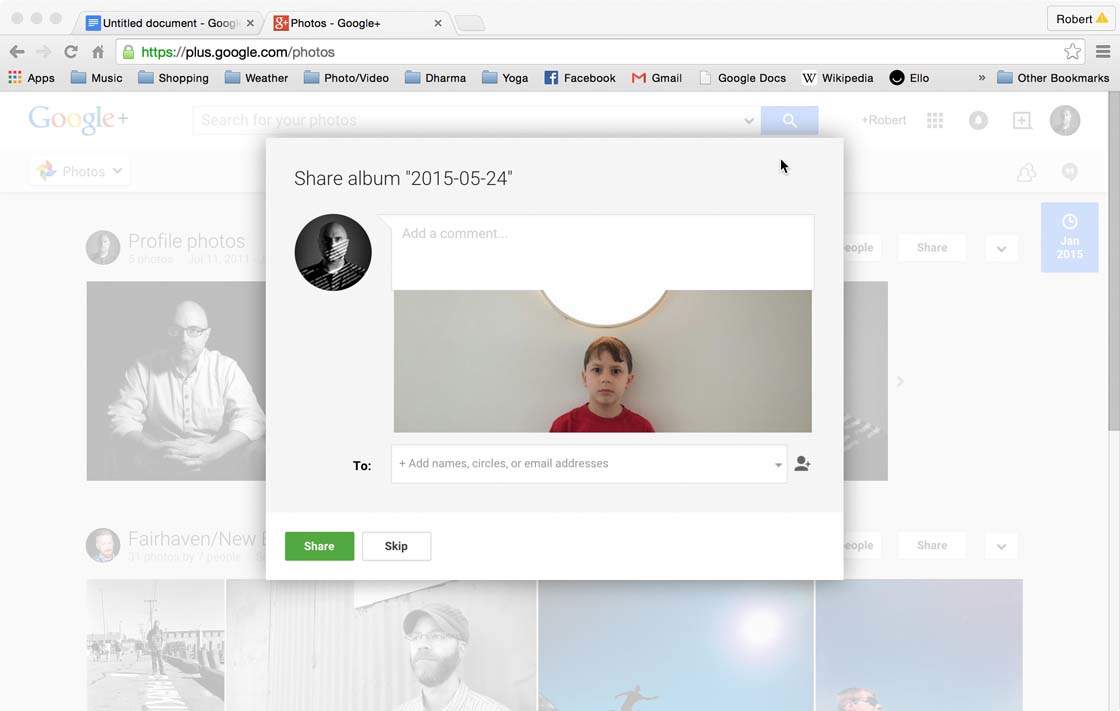
Task: Click the Add names, circles, or email field
Action: [x=580, y=464]
